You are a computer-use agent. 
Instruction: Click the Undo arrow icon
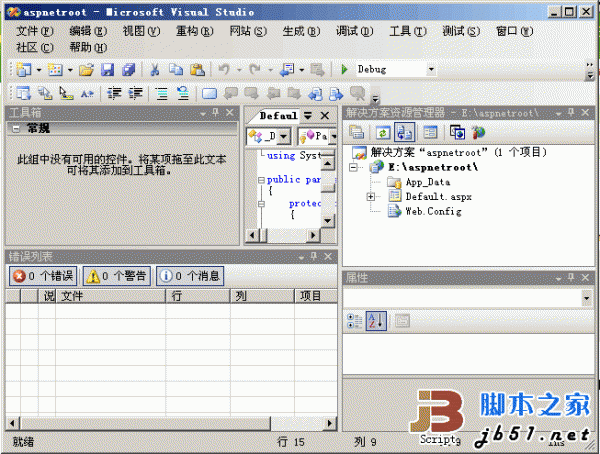(224, 70)
